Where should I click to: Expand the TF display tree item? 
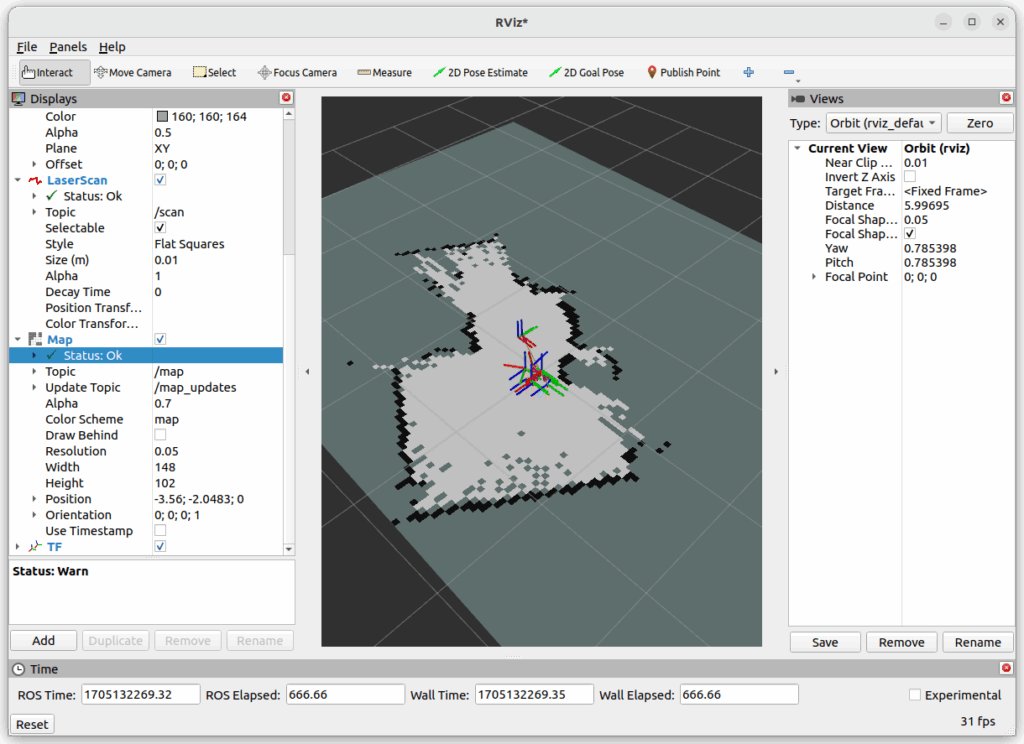point(17,547)
